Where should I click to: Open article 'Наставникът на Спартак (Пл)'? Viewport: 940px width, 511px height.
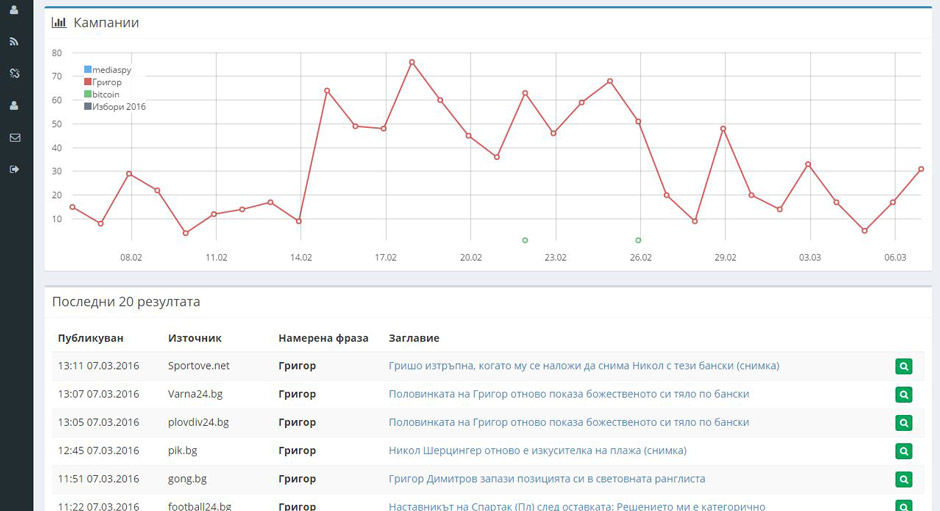[x=577, y=506]
